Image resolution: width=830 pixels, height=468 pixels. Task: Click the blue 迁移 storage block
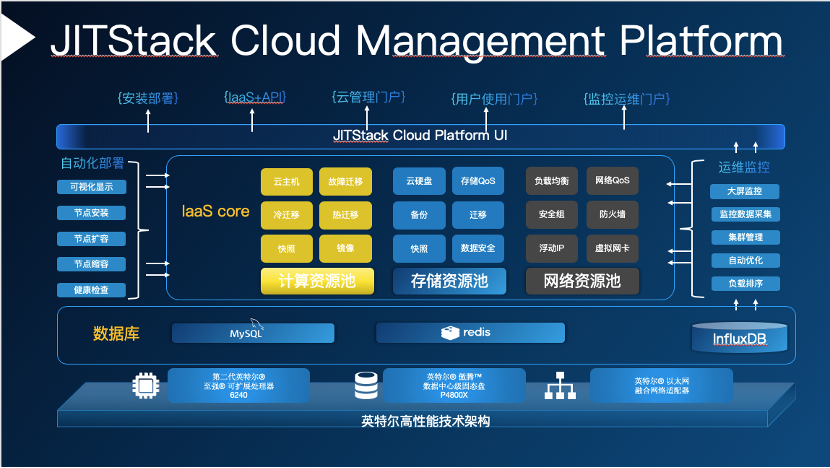click(x=478, y=215)
